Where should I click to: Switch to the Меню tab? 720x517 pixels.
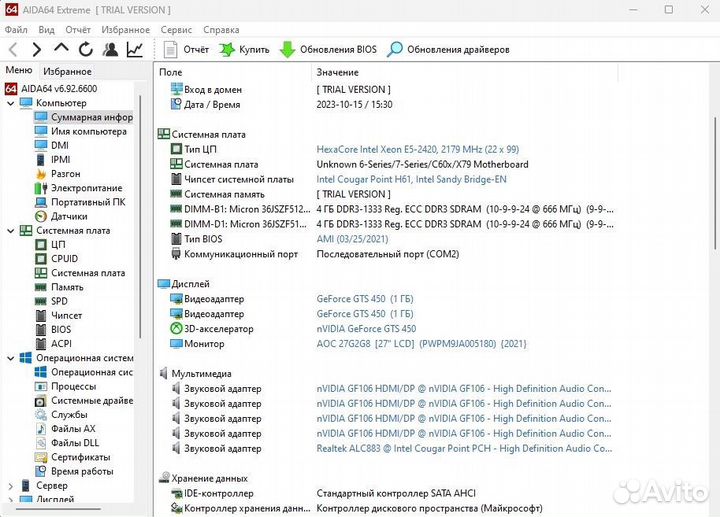(19, 70)
